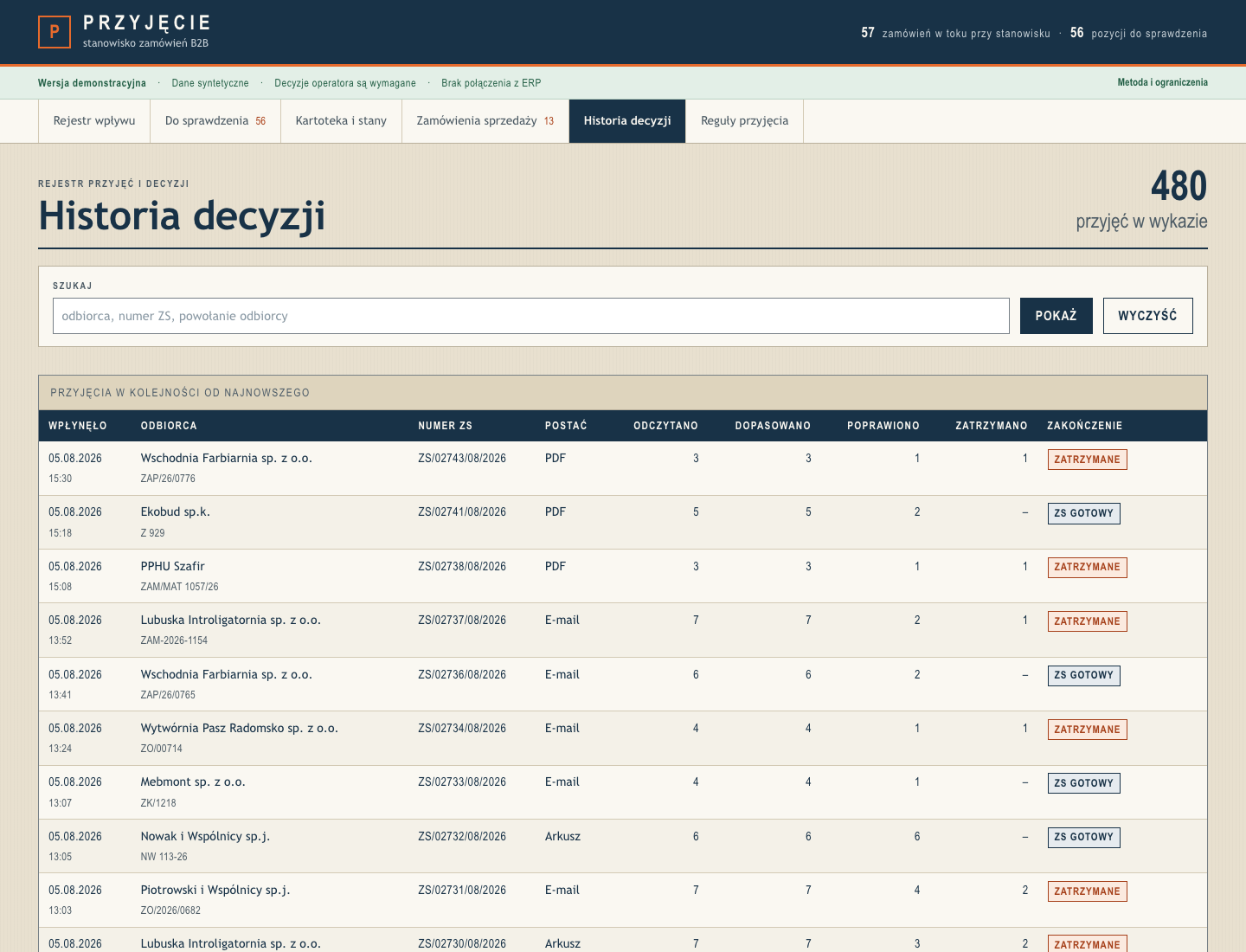The image size is (1246, 952).
Task: Click ZS GOTOWY badge for Mebmont row
Action: 1083,783
